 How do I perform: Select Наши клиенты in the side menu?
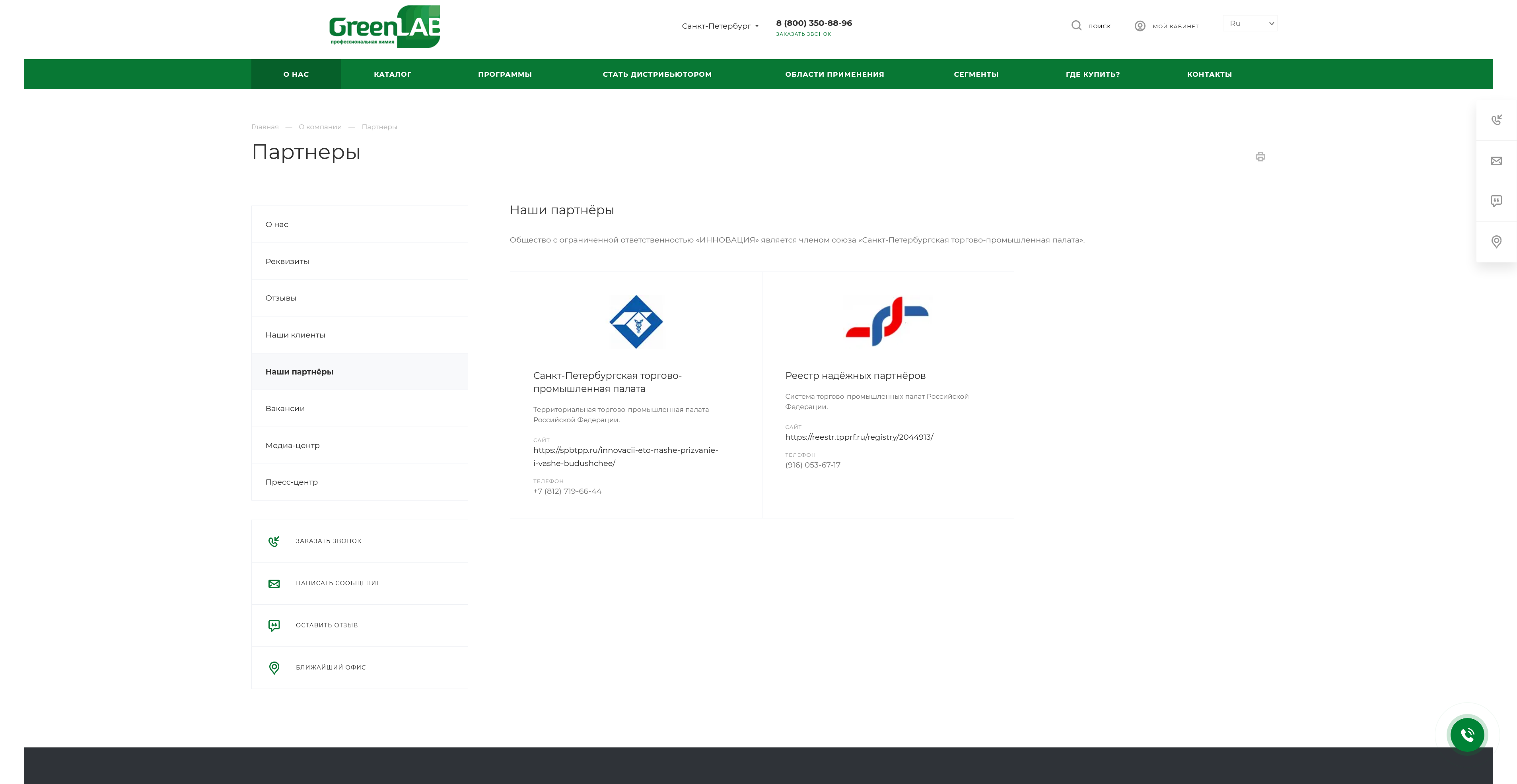click(359, 335)
